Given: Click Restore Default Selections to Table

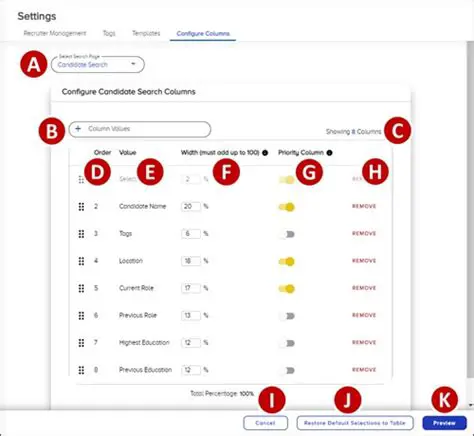Looking at the screenshot, I should click(355, 423).
